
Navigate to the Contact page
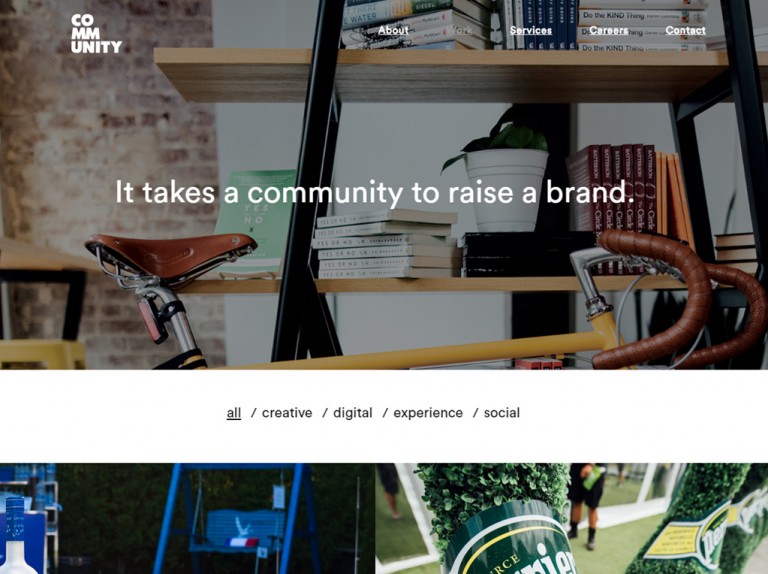685,30
